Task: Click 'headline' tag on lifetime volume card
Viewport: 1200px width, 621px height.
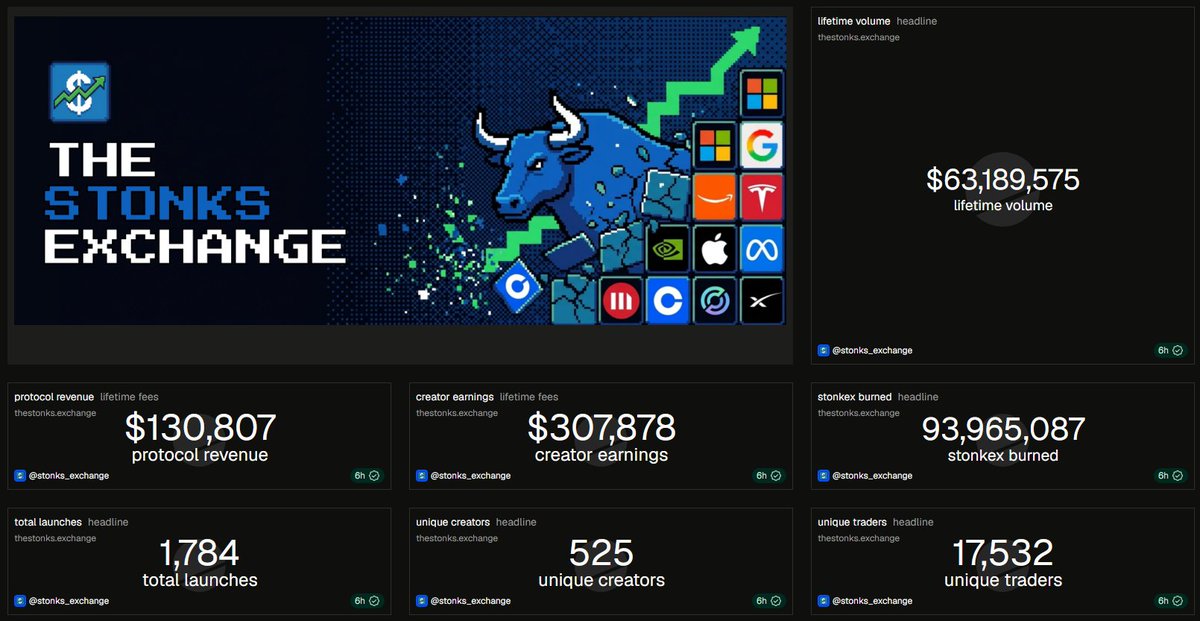Action: [917, 21]
